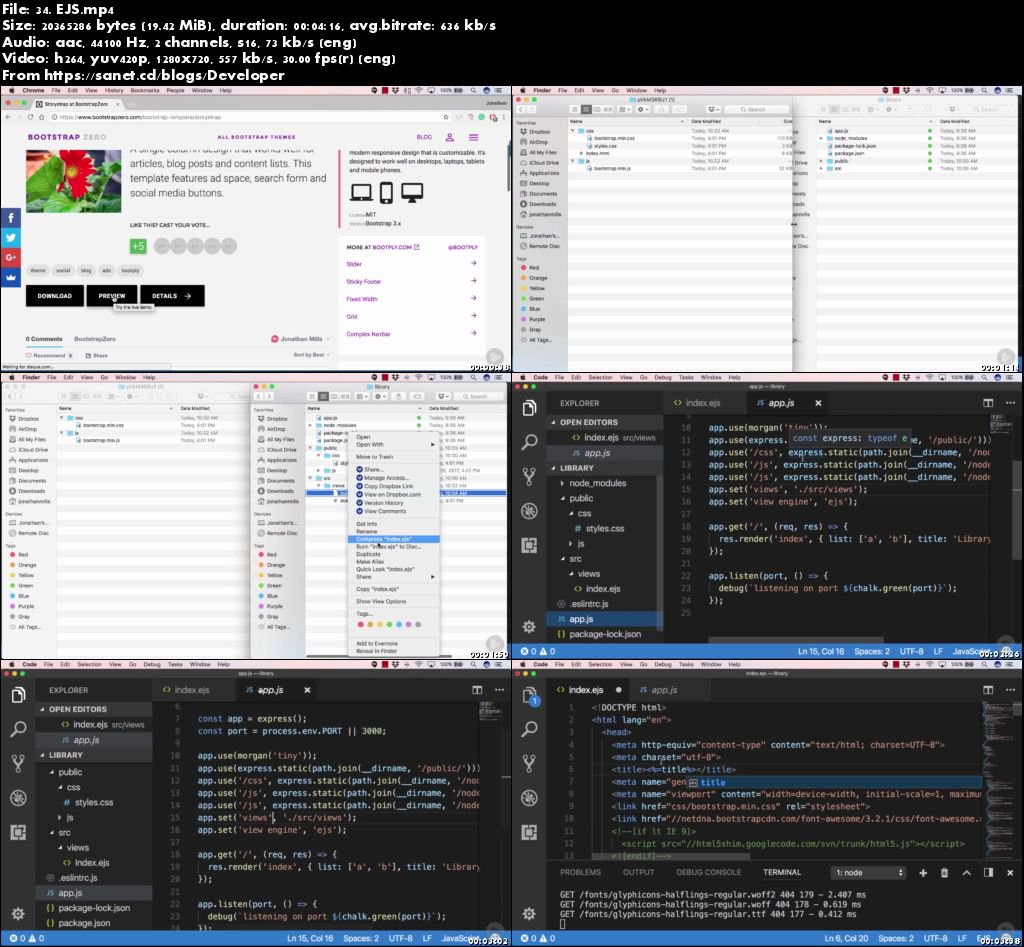The height and width of the screenshot is (947, 1024).
Task: Collapse OPEN EDITORS section in VS Code window showing node_modules
Action: tap(554, 422)
